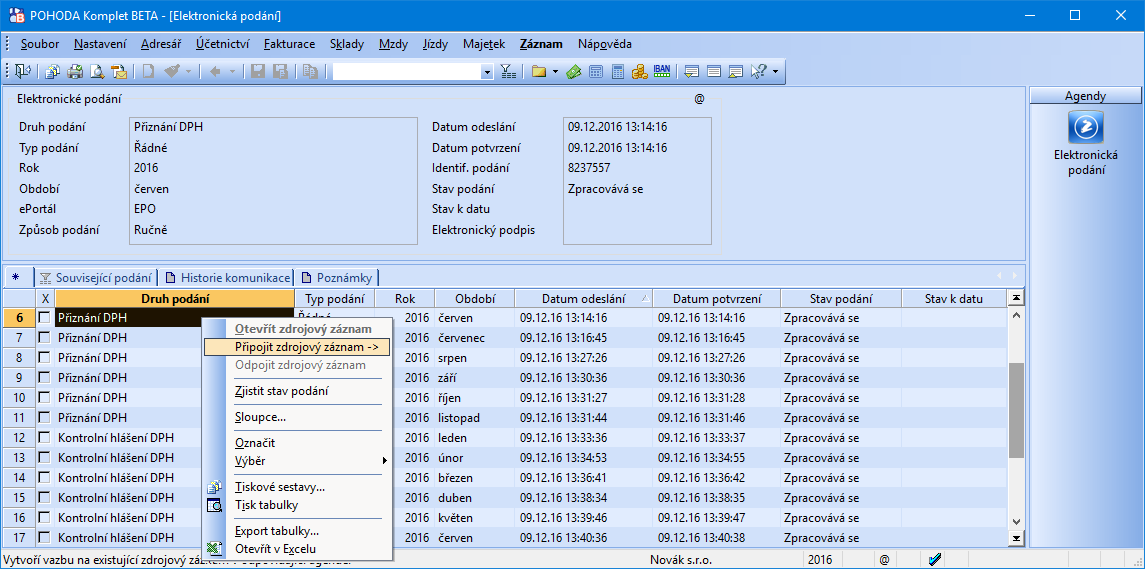The width and height of the screenshot is (1145, 569).
Task: Open Připojit zdrojový záznam submenu
Action: click(x=297, y=346)
